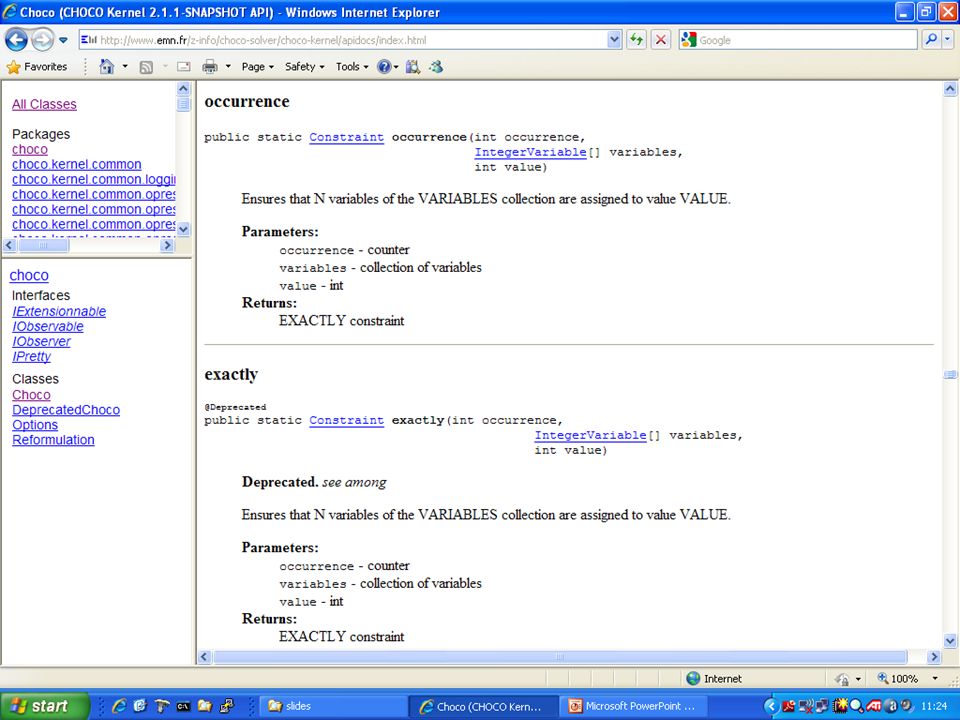Open the IObserver interface link

click(x=41, y=342)
